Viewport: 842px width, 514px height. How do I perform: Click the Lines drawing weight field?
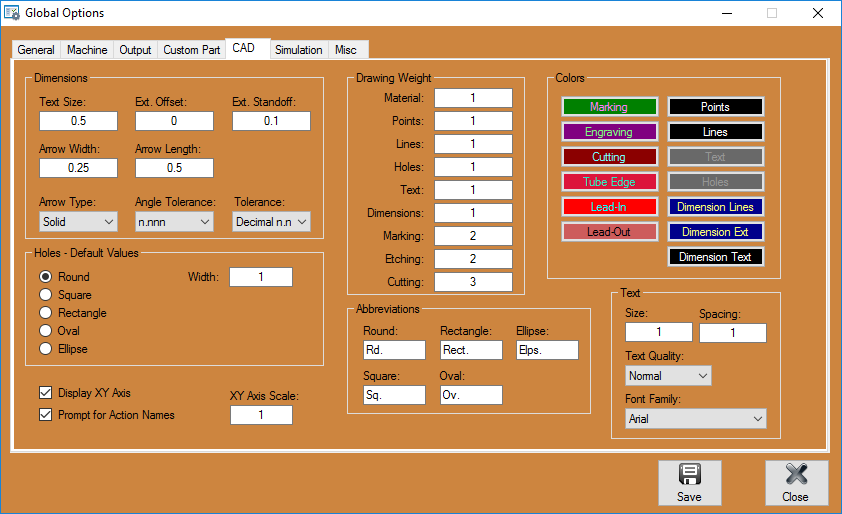(473, 144)
